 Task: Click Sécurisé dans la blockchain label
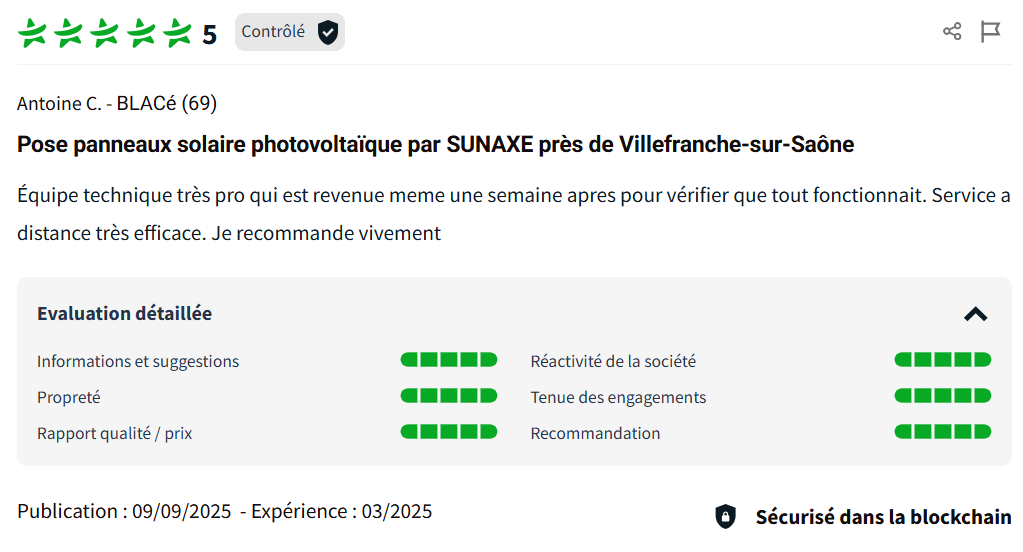(x=883, y=517)
